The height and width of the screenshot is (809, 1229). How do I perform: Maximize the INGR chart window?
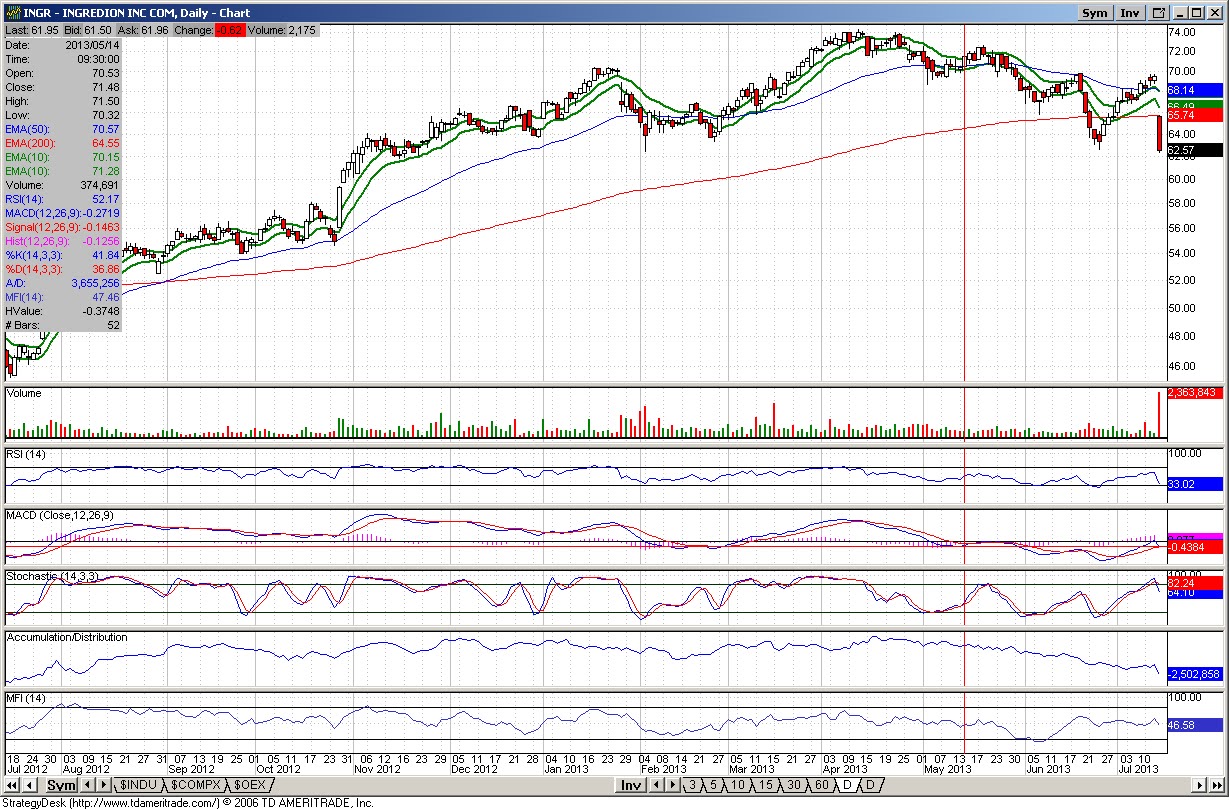click(1199, 13)
